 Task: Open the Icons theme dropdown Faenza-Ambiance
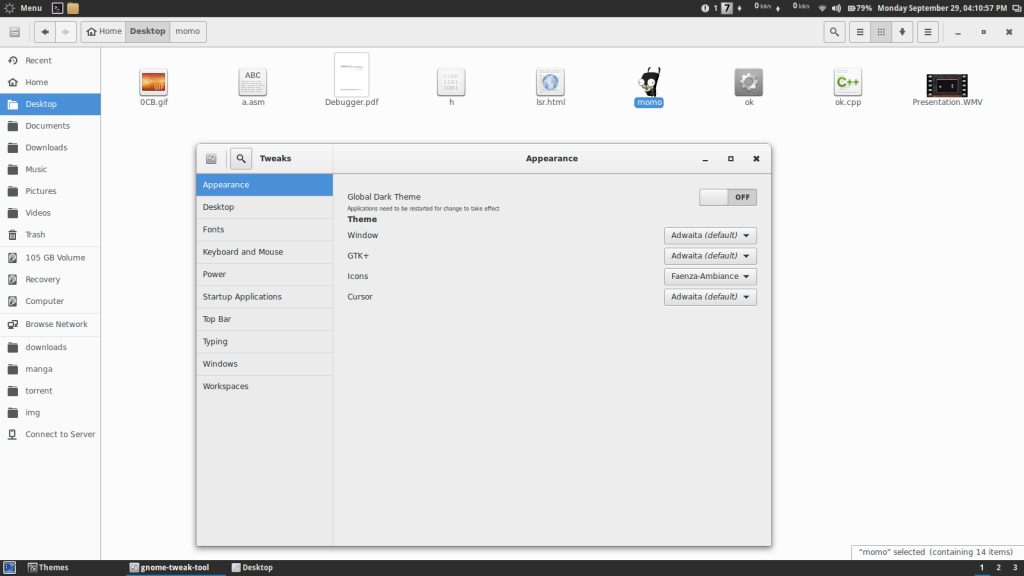point(710,276)
